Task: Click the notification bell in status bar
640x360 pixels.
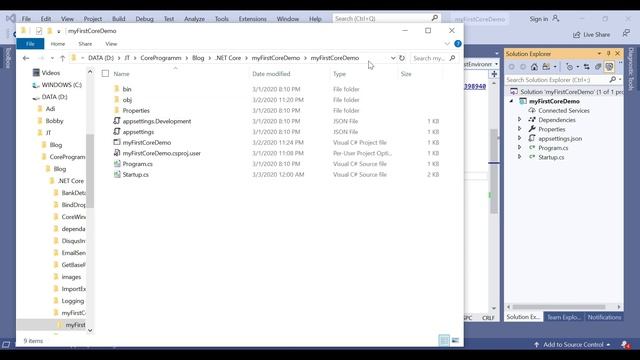Action: [625, 345]
